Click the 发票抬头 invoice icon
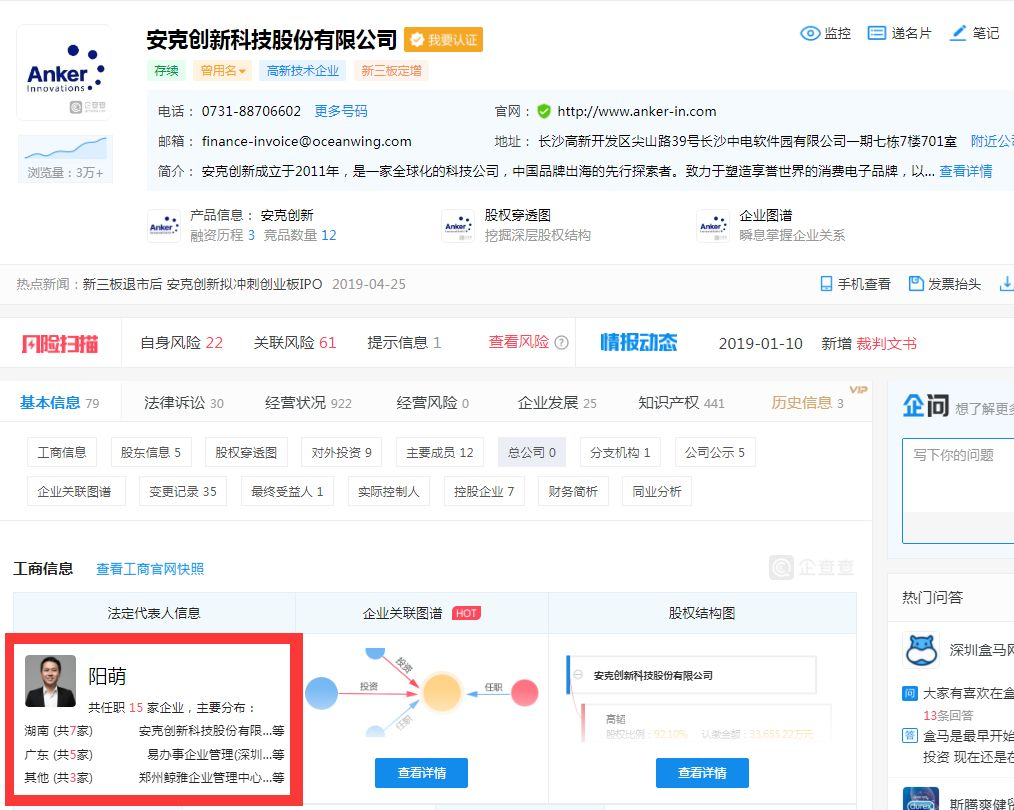Screen dimensions: 1014x810 (915, 284)
